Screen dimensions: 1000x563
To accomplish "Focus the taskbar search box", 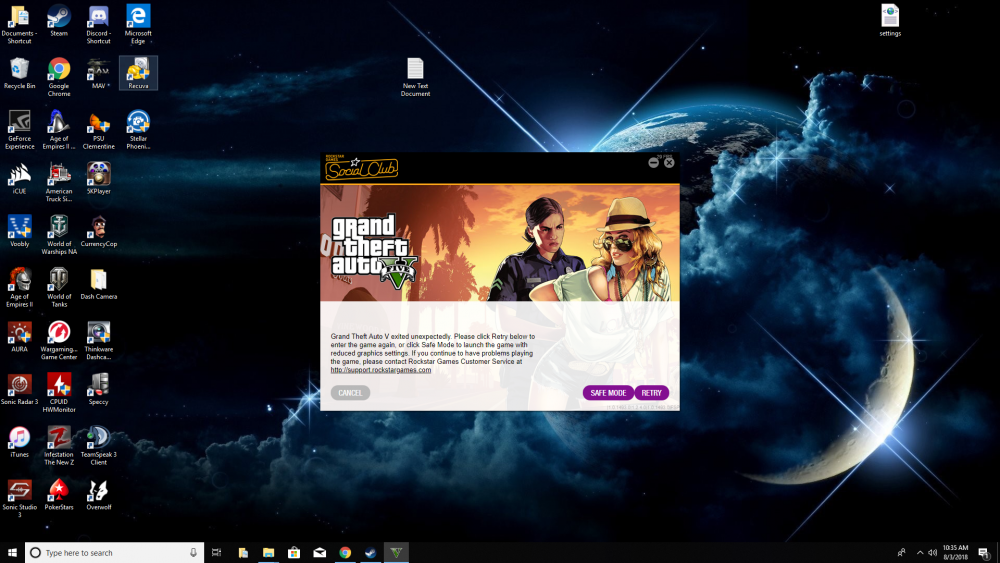I will pyautogui.click(x=115, y=553).
